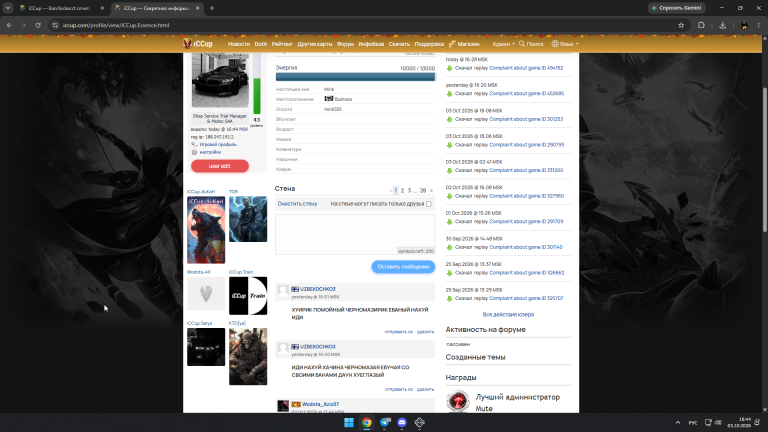
Task: Open Все действия юзера link
Action: coord(508,314)
